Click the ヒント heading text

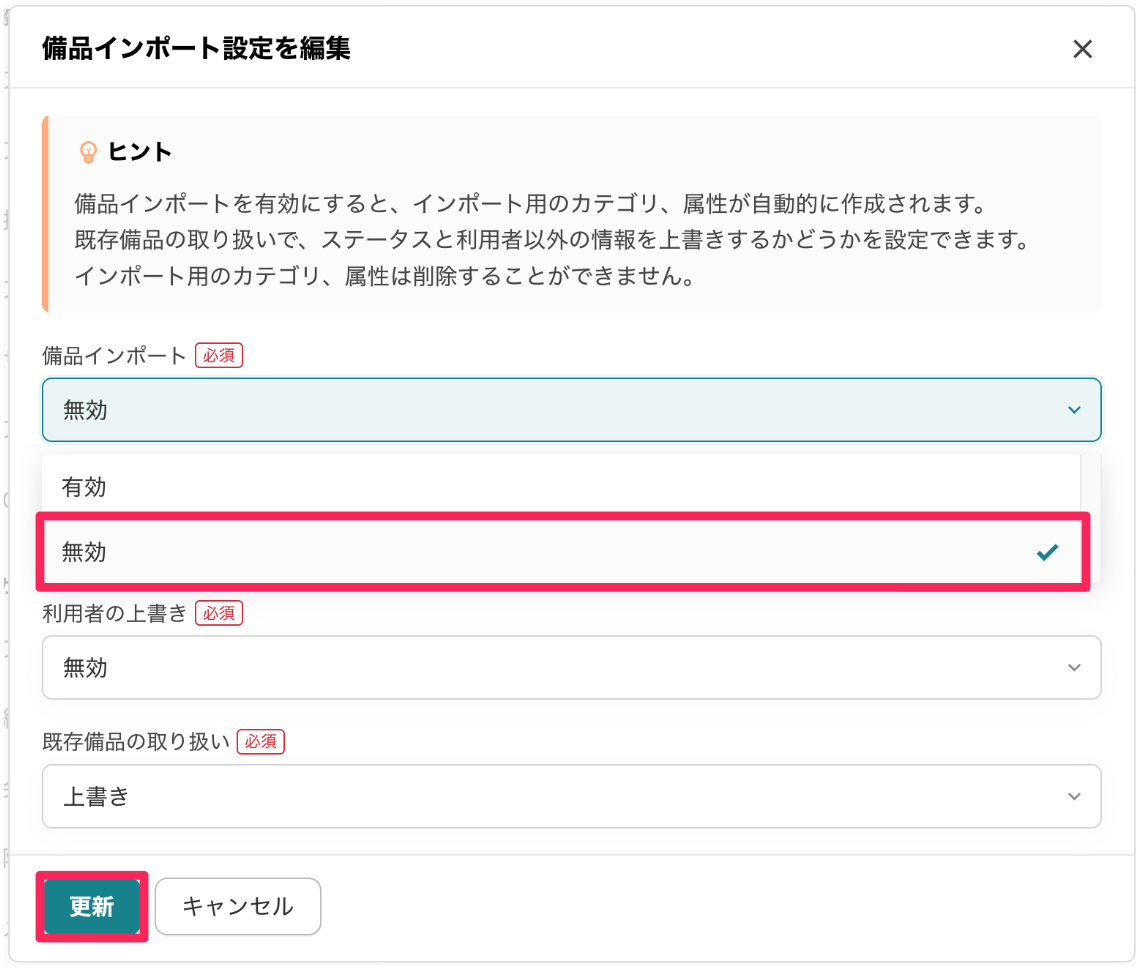[140, 152]
